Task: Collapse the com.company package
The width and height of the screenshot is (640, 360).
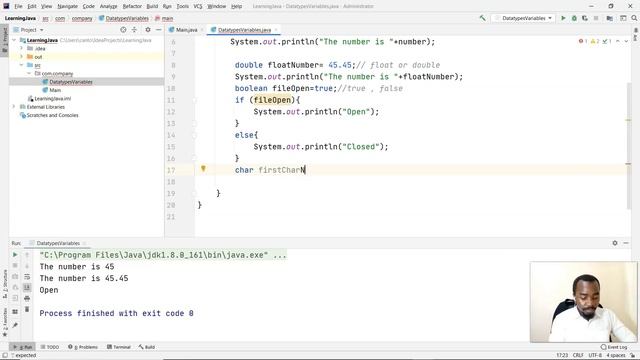Action: [x=29, y=73]
